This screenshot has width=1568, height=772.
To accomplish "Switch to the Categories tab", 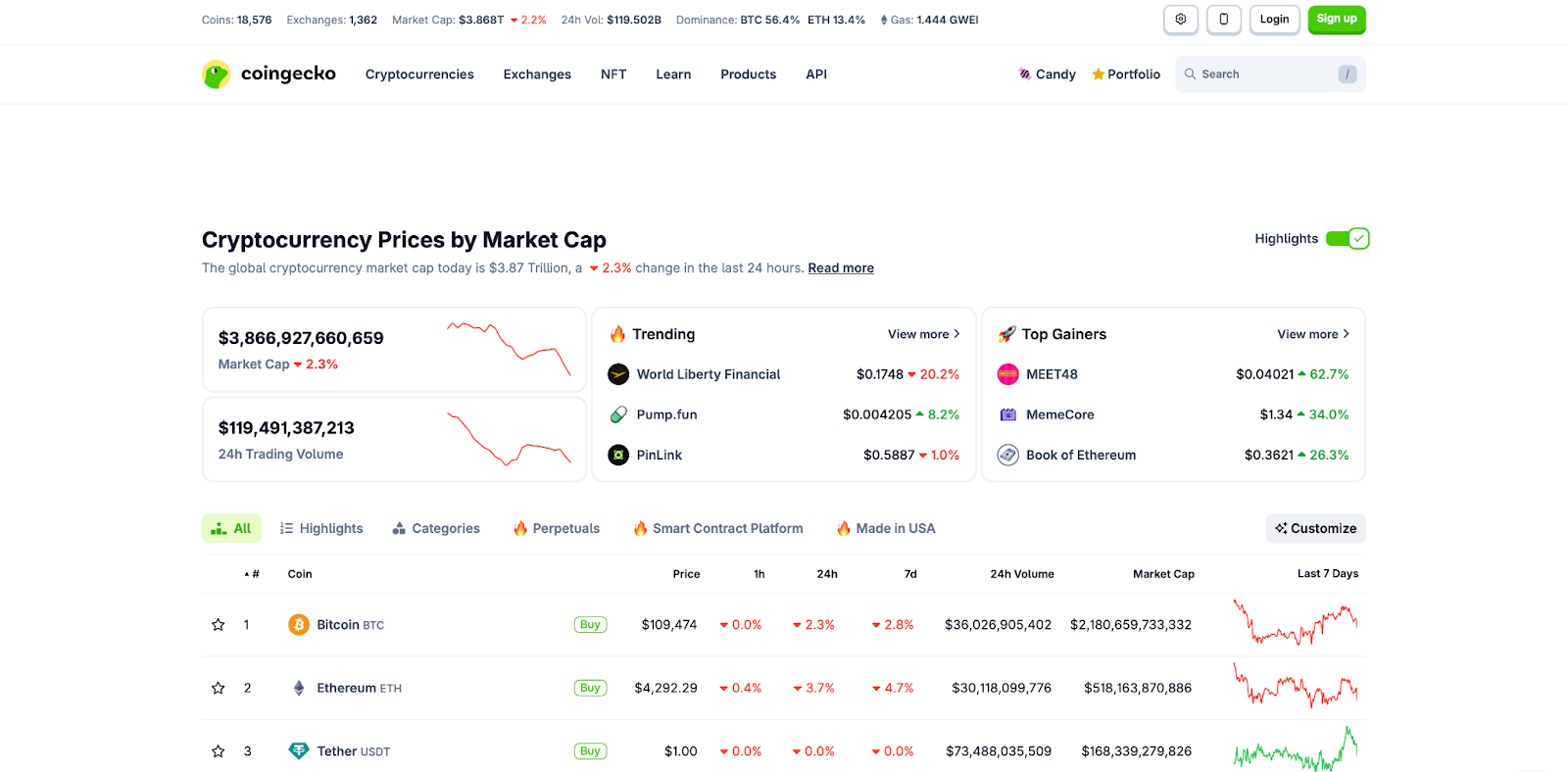I will pyautogui.click(x=436, y=529).
